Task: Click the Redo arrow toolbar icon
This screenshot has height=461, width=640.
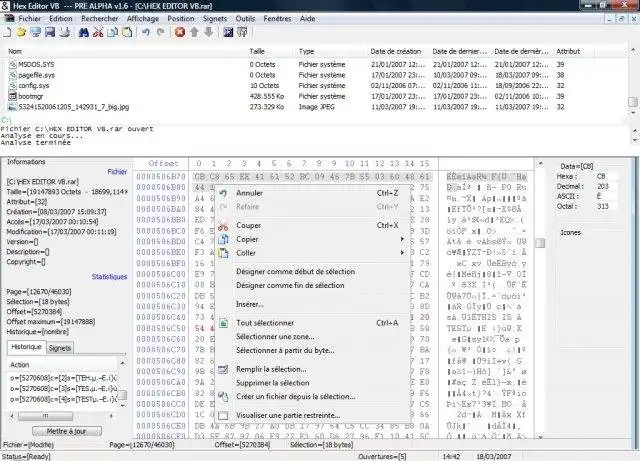Action: tap(160, 32)
